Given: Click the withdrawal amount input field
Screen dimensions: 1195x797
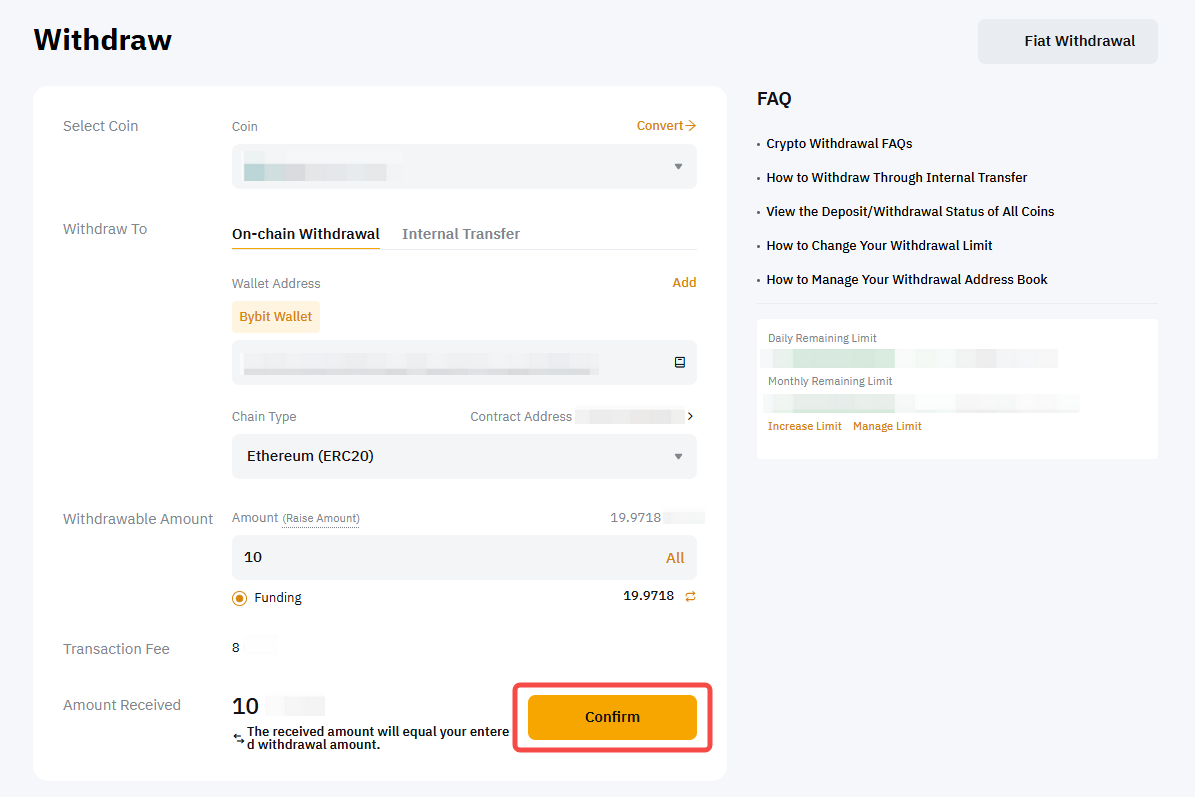Looking at the screenshot, I should pos(440,557).
